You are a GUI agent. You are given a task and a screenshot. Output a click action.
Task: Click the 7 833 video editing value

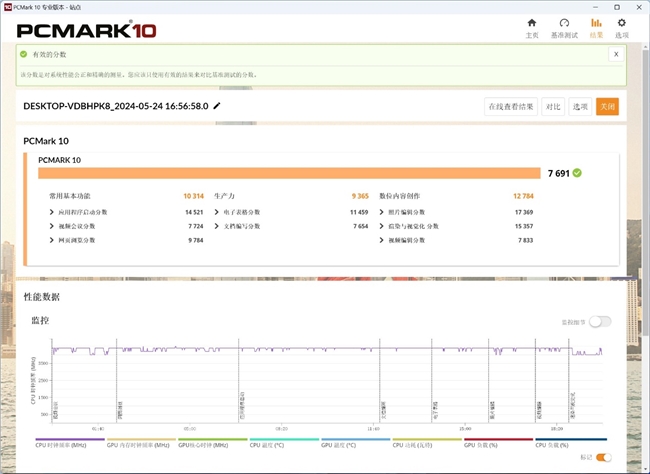tap(526, 240)
